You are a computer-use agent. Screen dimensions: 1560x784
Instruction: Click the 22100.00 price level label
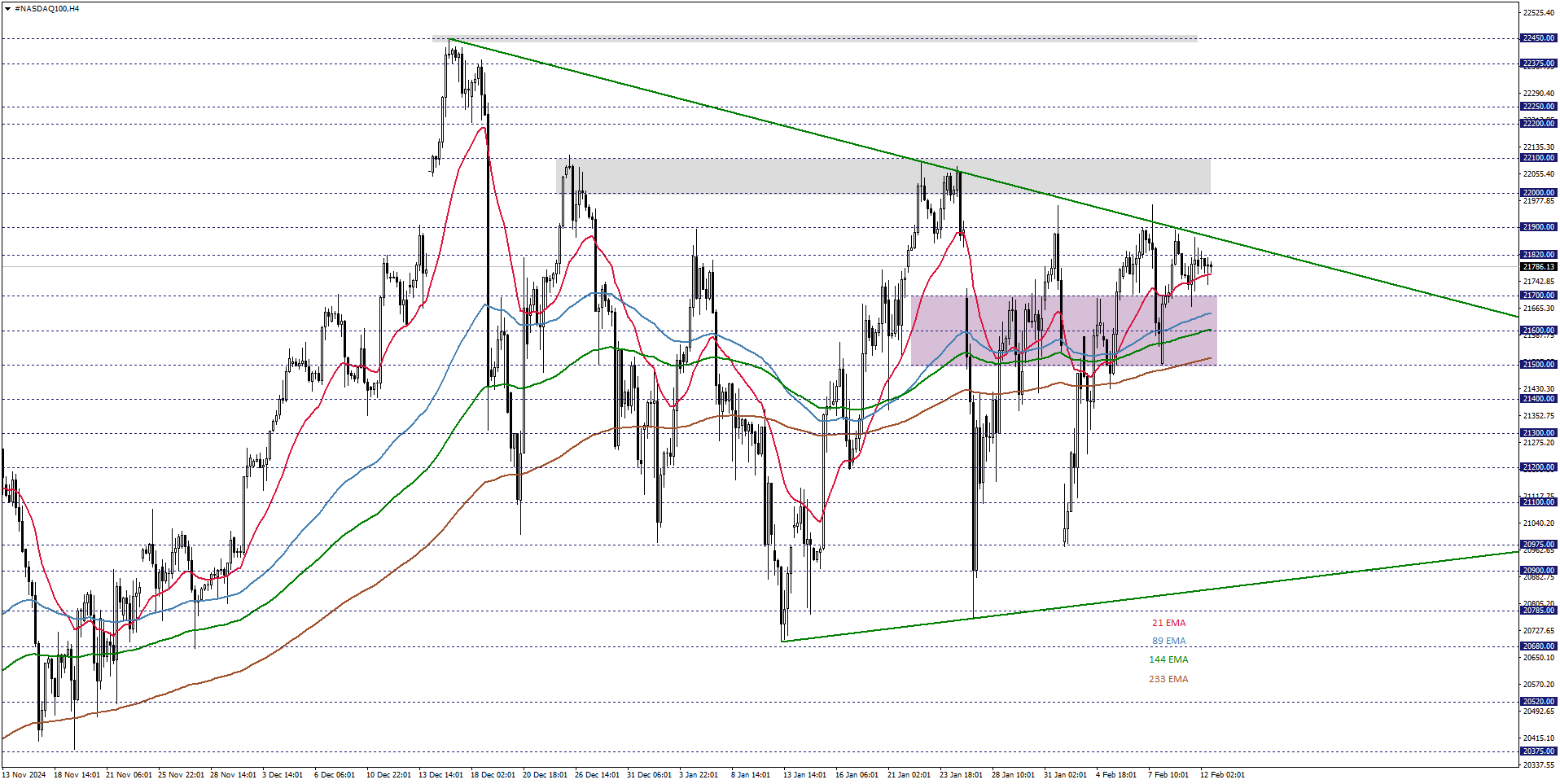[1539, 158]
